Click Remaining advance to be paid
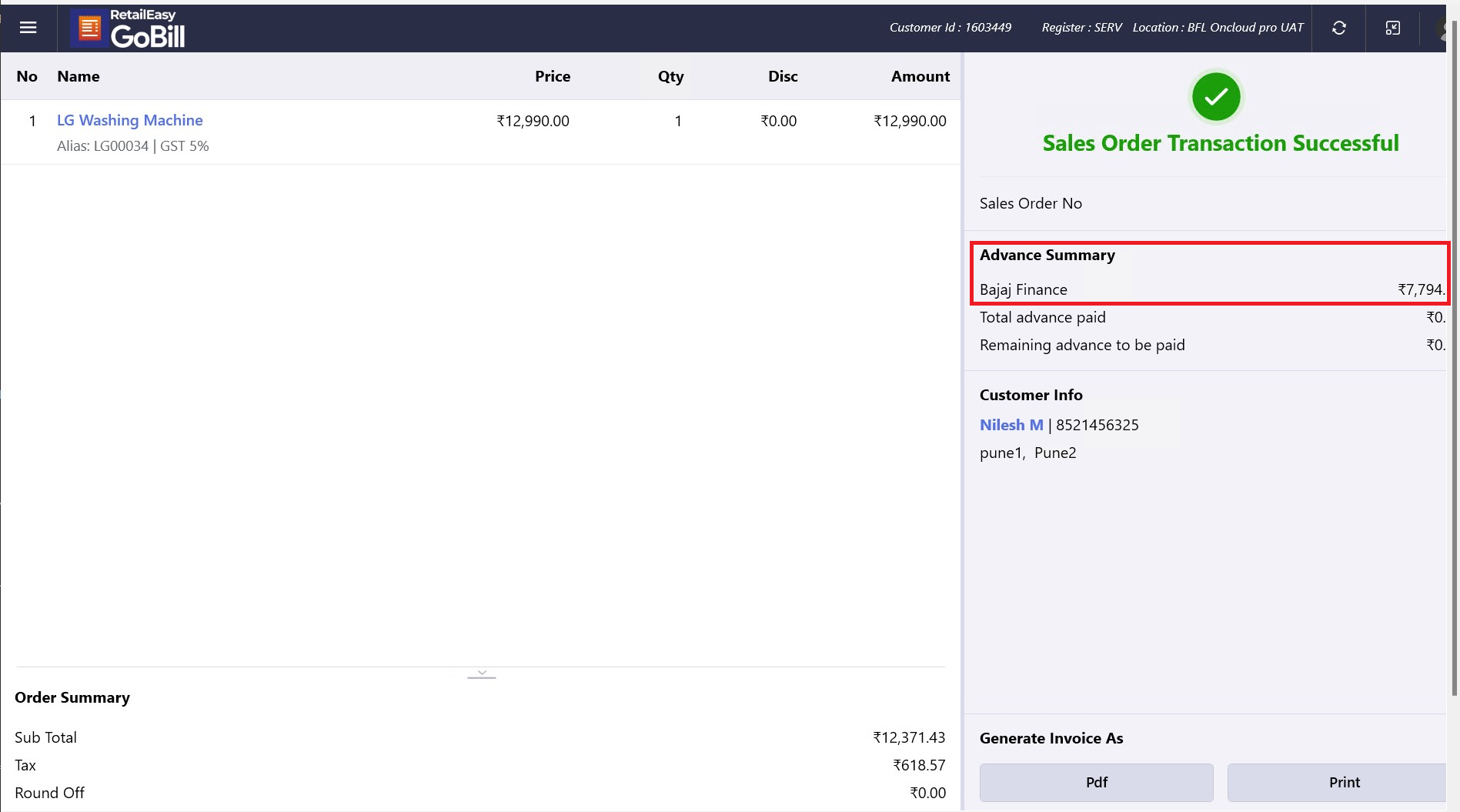The image size is (1460, 812). 1082,345
